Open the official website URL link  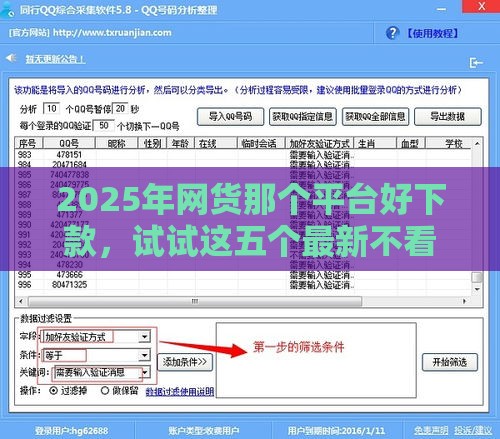click(x=112, y=33)
